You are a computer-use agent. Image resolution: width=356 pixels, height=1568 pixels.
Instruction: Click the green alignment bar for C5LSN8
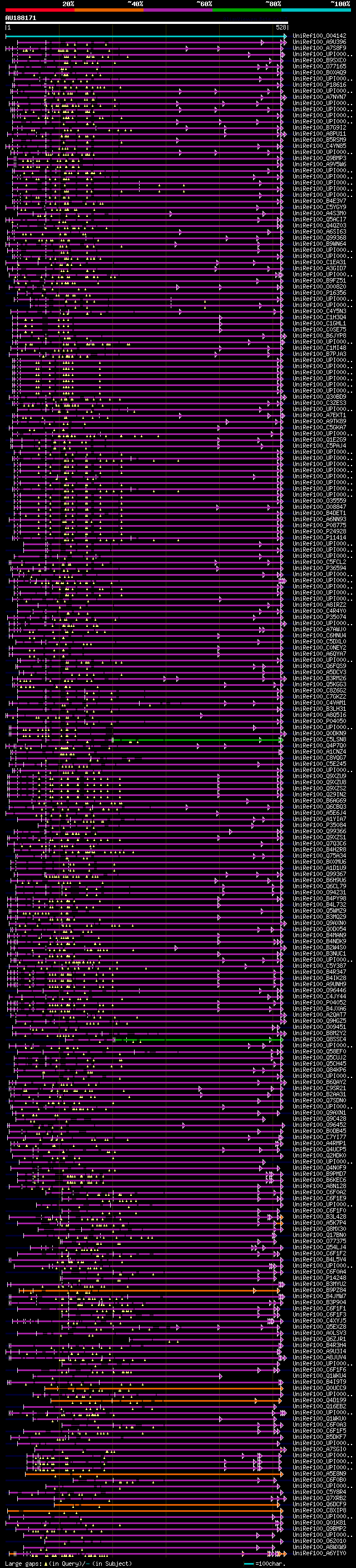click(x=198, y=740)
